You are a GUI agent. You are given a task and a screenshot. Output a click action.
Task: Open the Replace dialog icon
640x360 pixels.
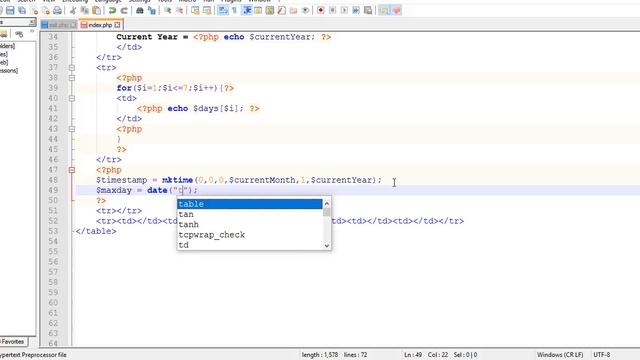coord(152,10)
